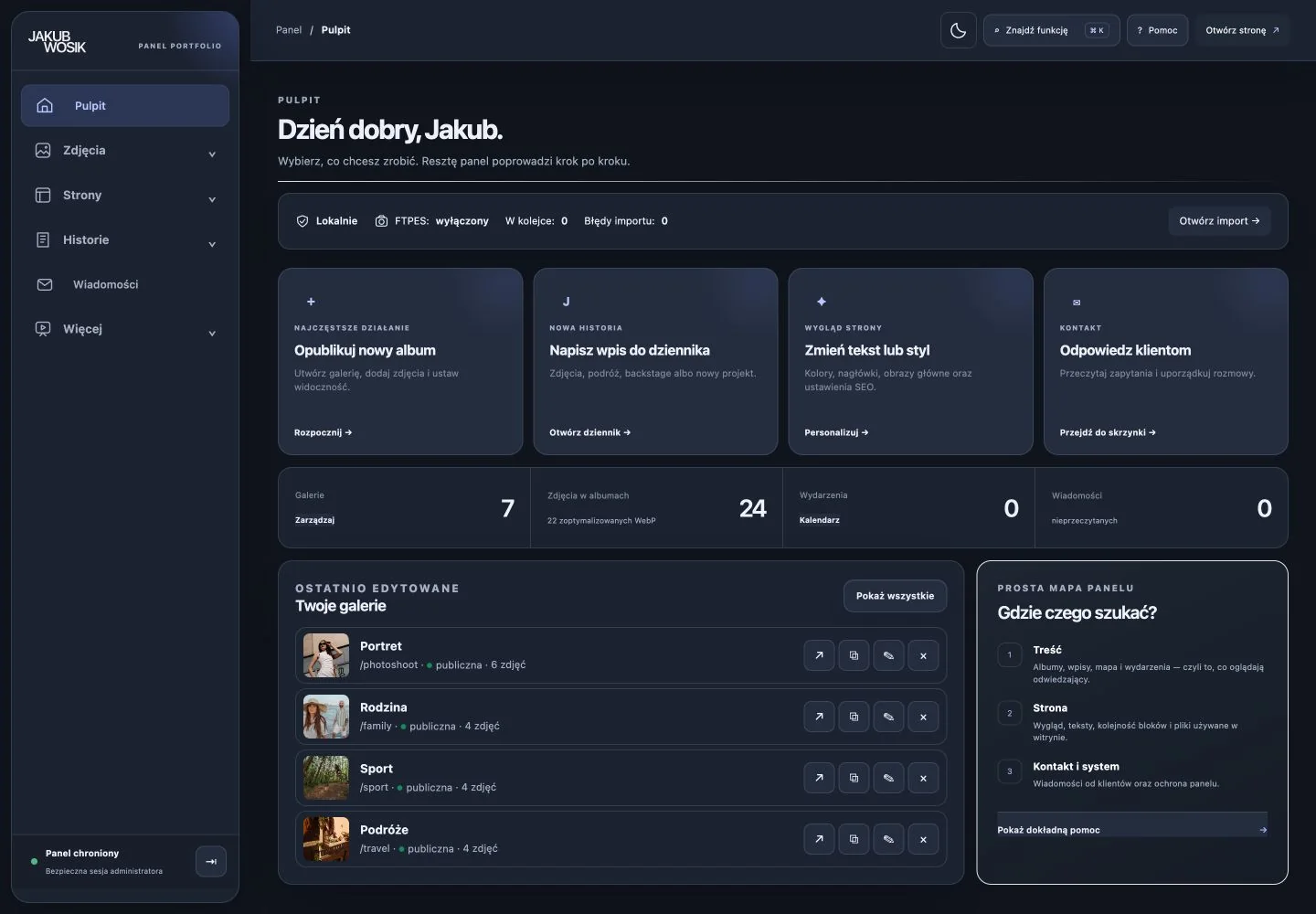Screen dimensions: 1316x914
Task: Edit the Sport gallery pencil icon
Action: 888,778
